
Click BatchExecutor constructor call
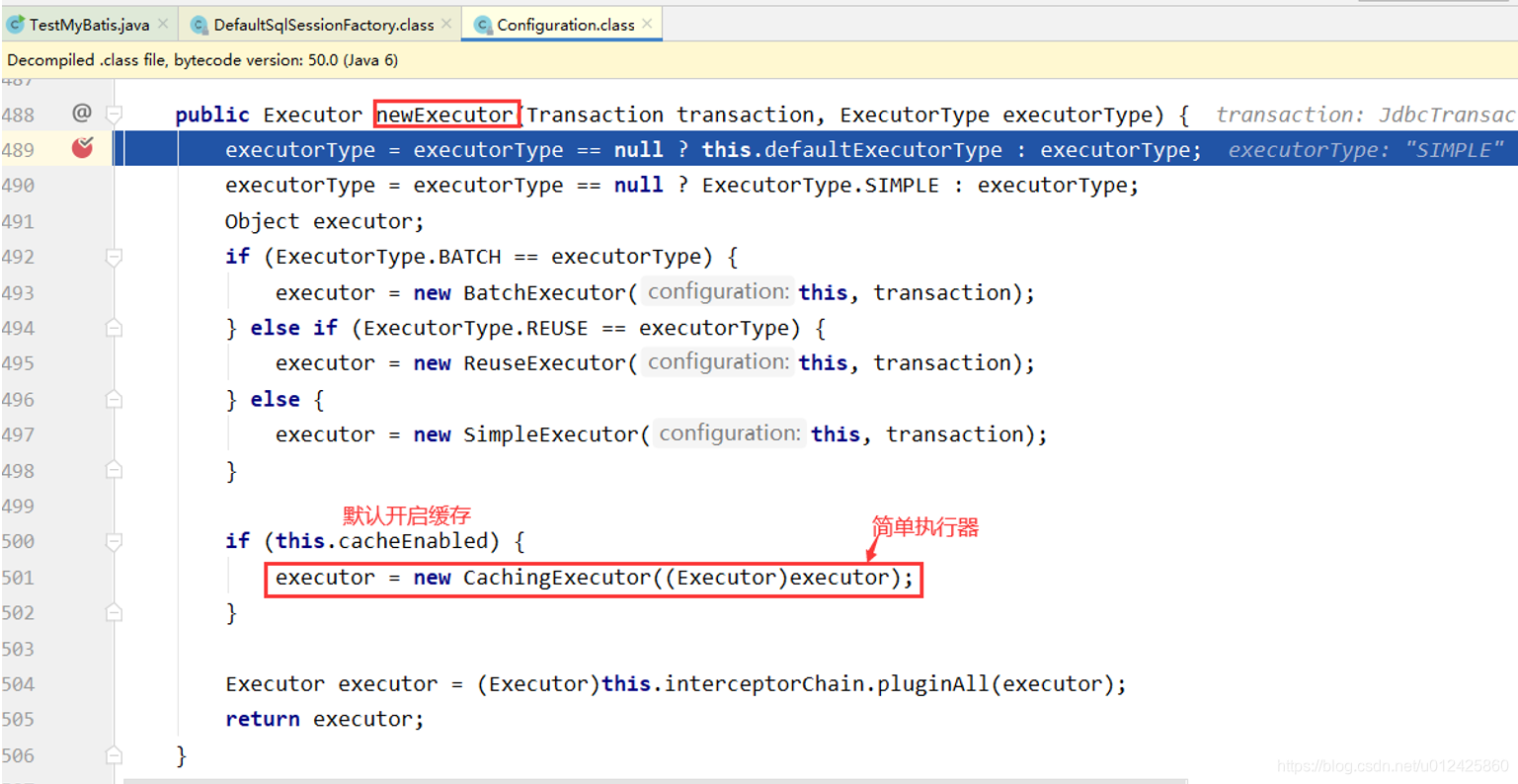pyautogui.click(x=544, y=292)
